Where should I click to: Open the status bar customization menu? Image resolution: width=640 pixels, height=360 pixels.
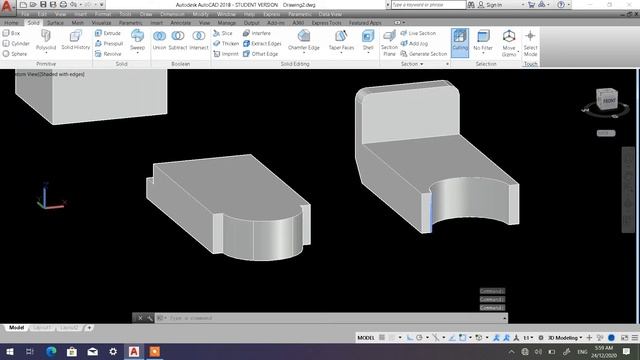[x=635, y=338]
